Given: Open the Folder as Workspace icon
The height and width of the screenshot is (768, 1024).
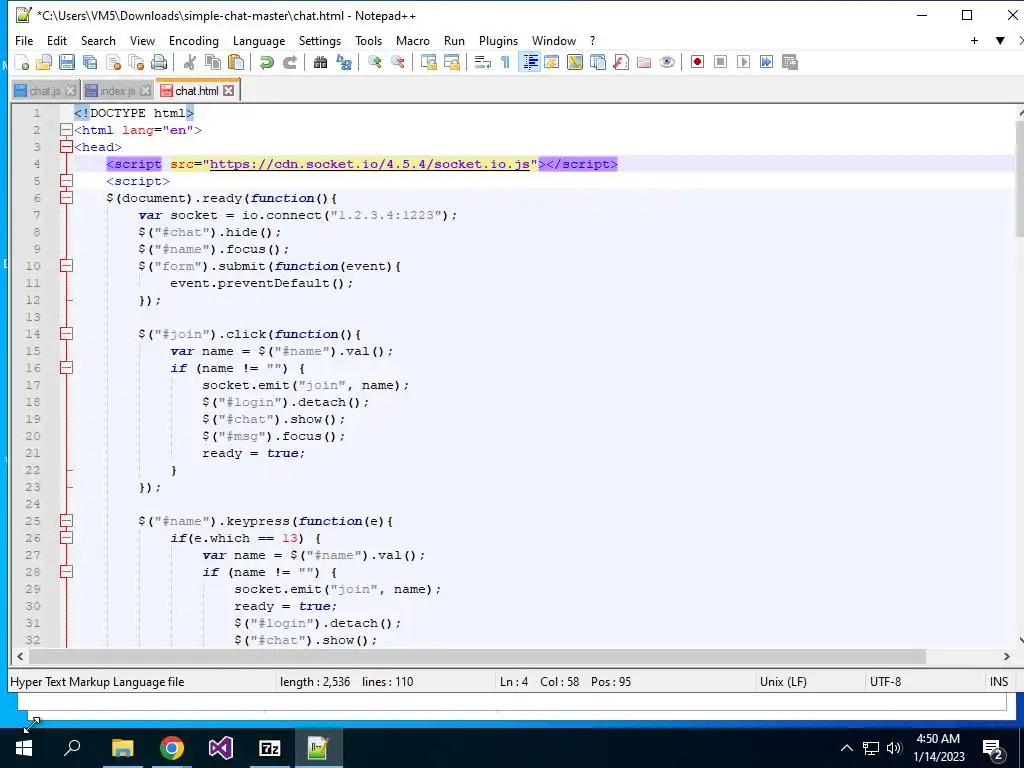Looking at the screenshot, I should [x=644, y=62].
